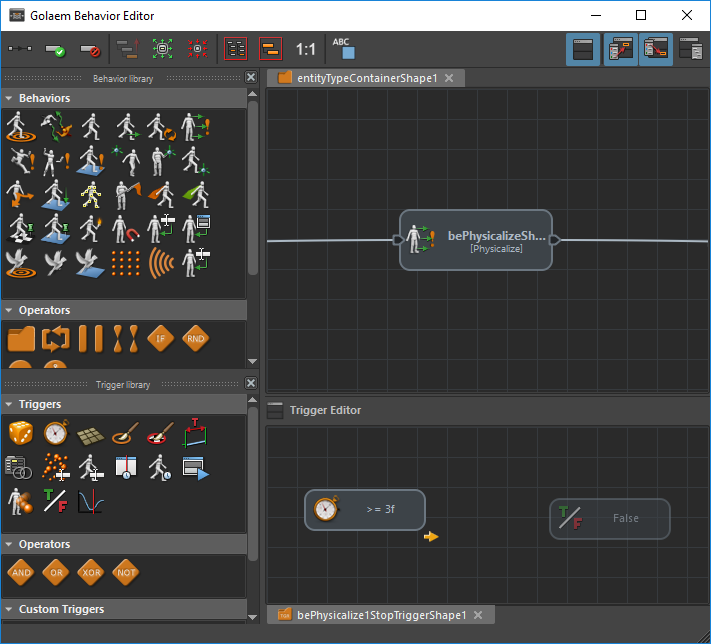
Task: Select the AND operator diamond
Action: point(21,572)
